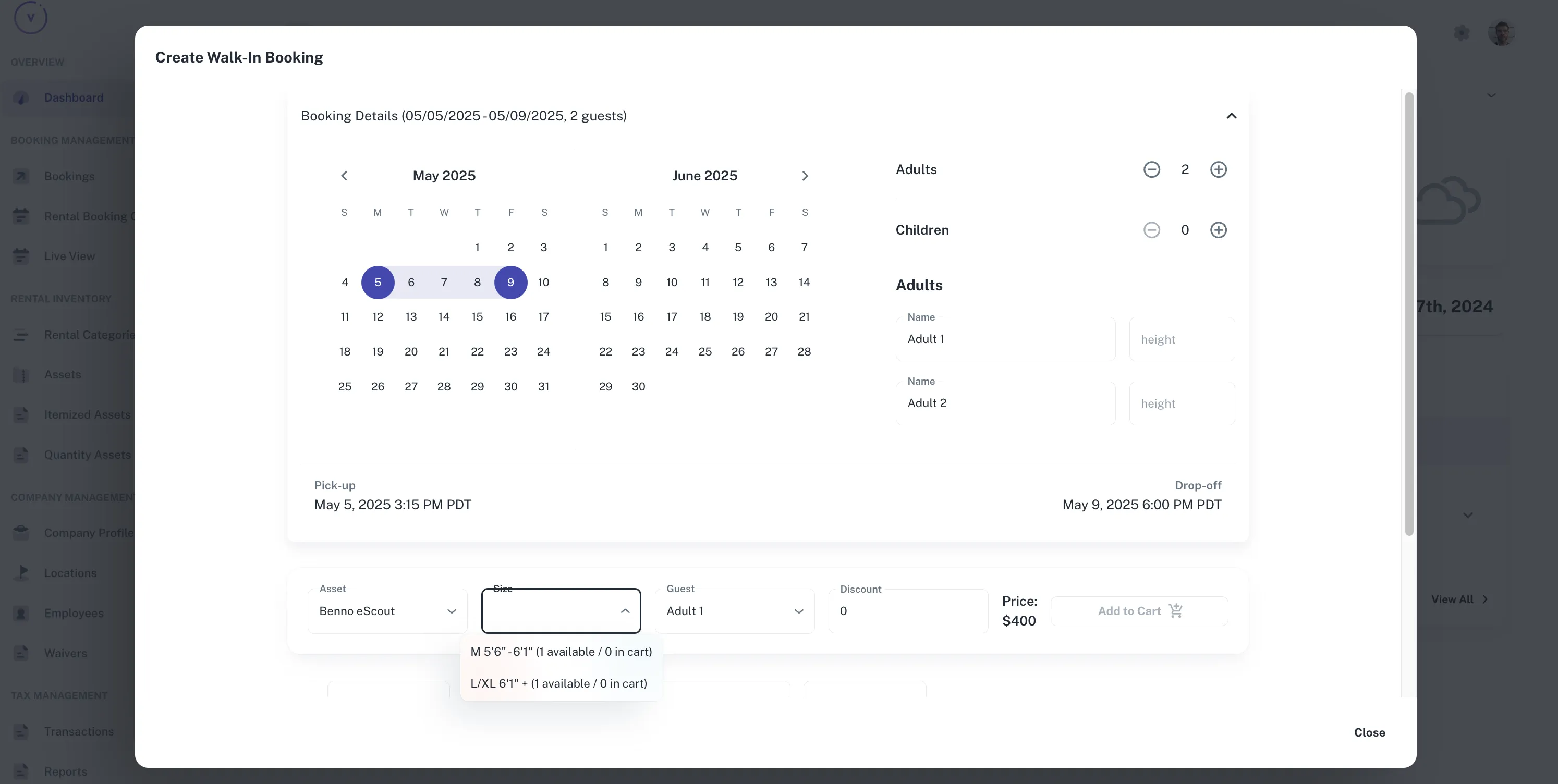This screenshot has height=784, width=1558.
Task: Open the Dashboard sidebar icon
Action: point(22,98)
